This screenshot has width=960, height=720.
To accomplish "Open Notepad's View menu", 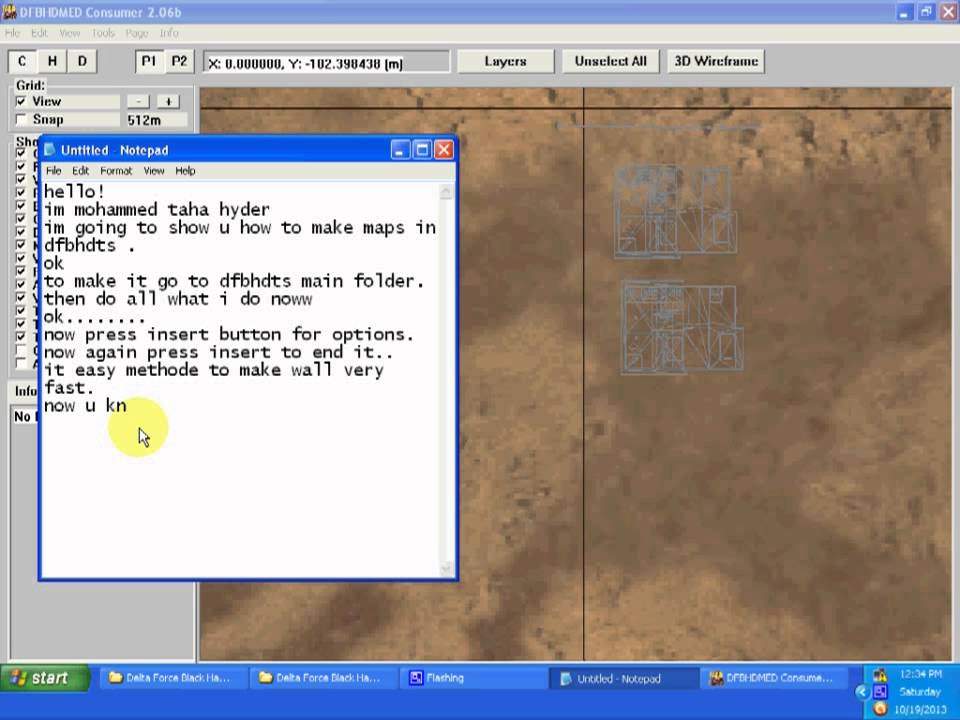I will tap(154, 171).
